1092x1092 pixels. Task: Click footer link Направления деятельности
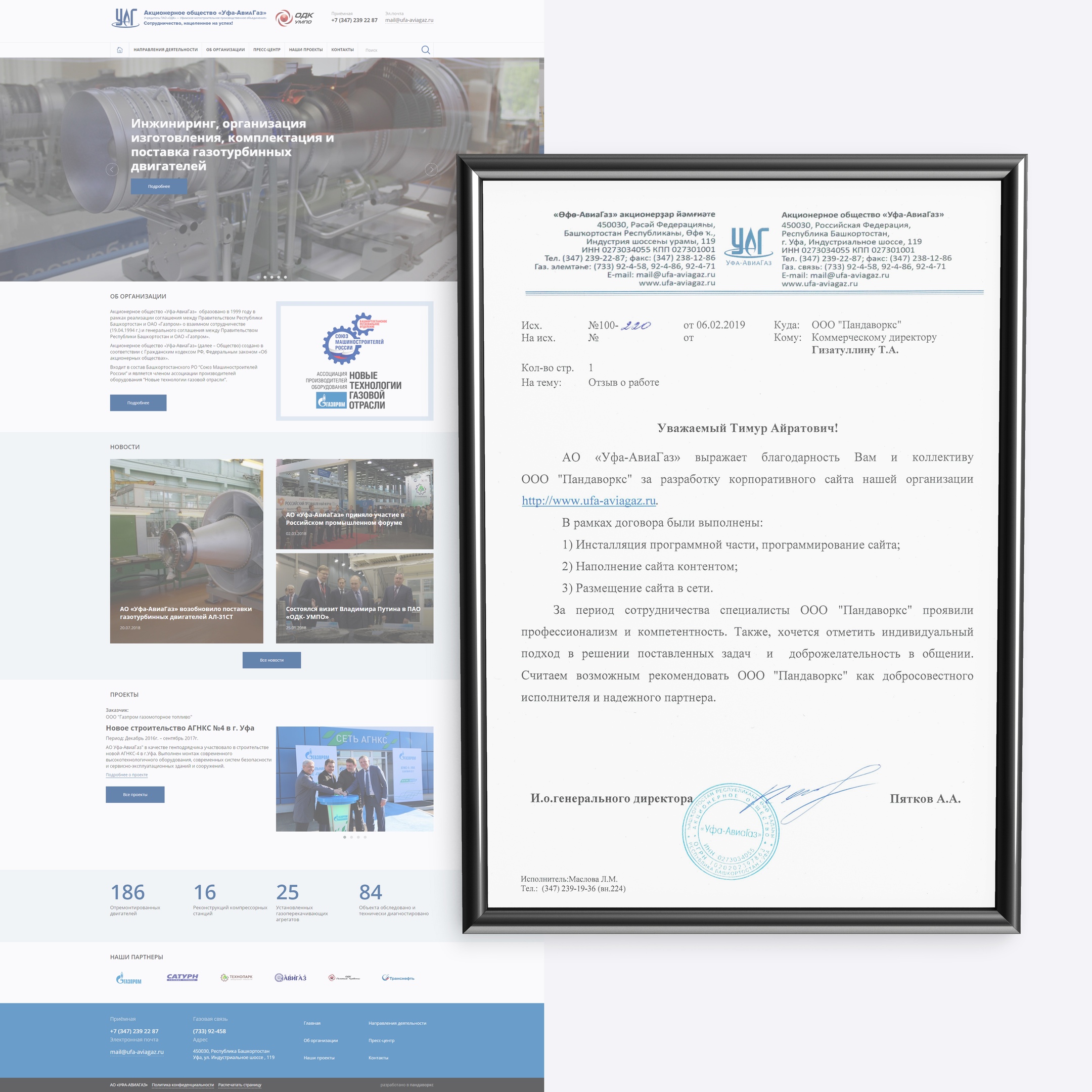[x=397, y=1023]
